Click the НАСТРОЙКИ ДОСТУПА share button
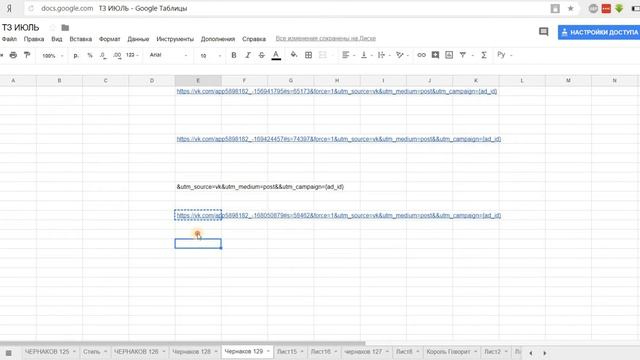This screenshot has width=640, height=360. [599, 32]
